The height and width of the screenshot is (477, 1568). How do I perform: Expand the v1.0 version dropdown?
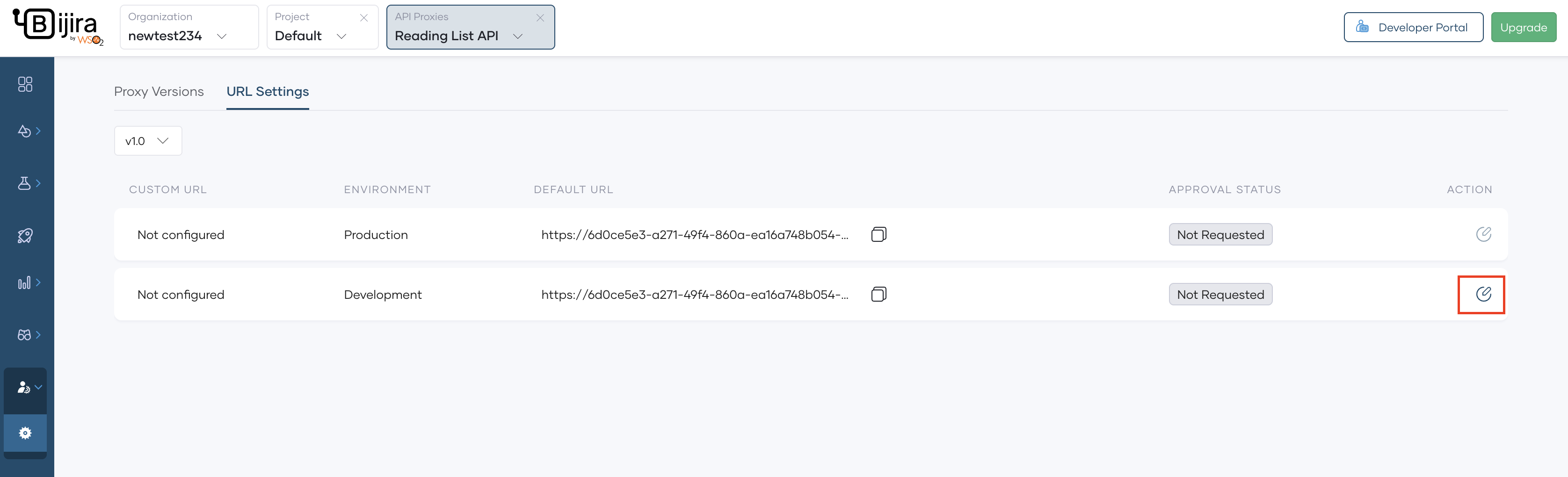tap(147, 141)
